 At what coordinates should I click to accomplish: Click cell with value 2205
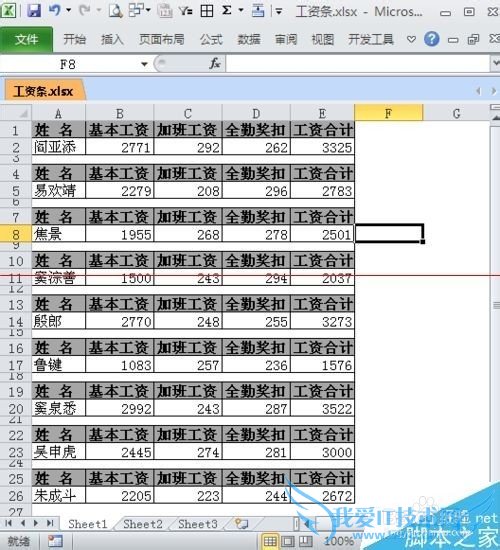119,495
